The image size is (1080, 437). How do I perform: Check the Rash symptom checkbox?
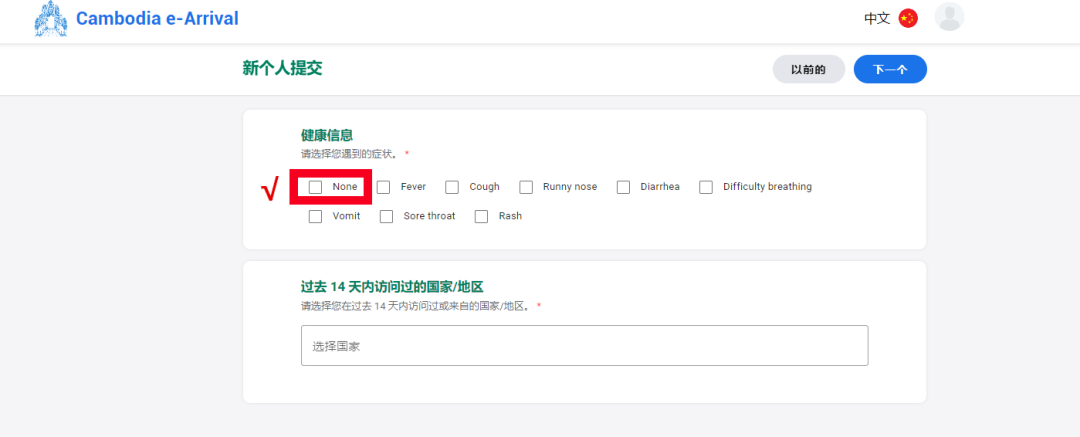click(x=482, y=216)
